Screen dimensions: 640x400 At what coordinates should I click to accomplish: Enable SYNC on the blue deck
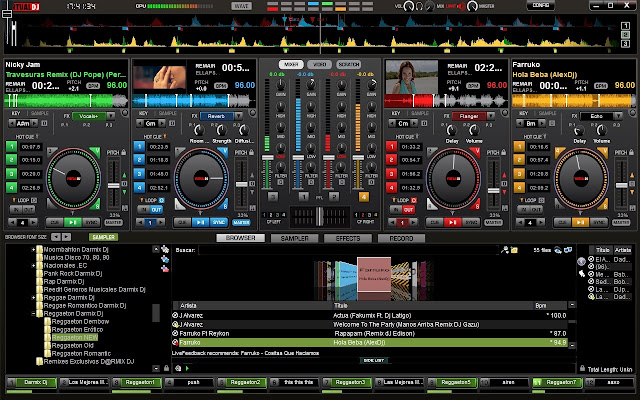pos(218,222)
